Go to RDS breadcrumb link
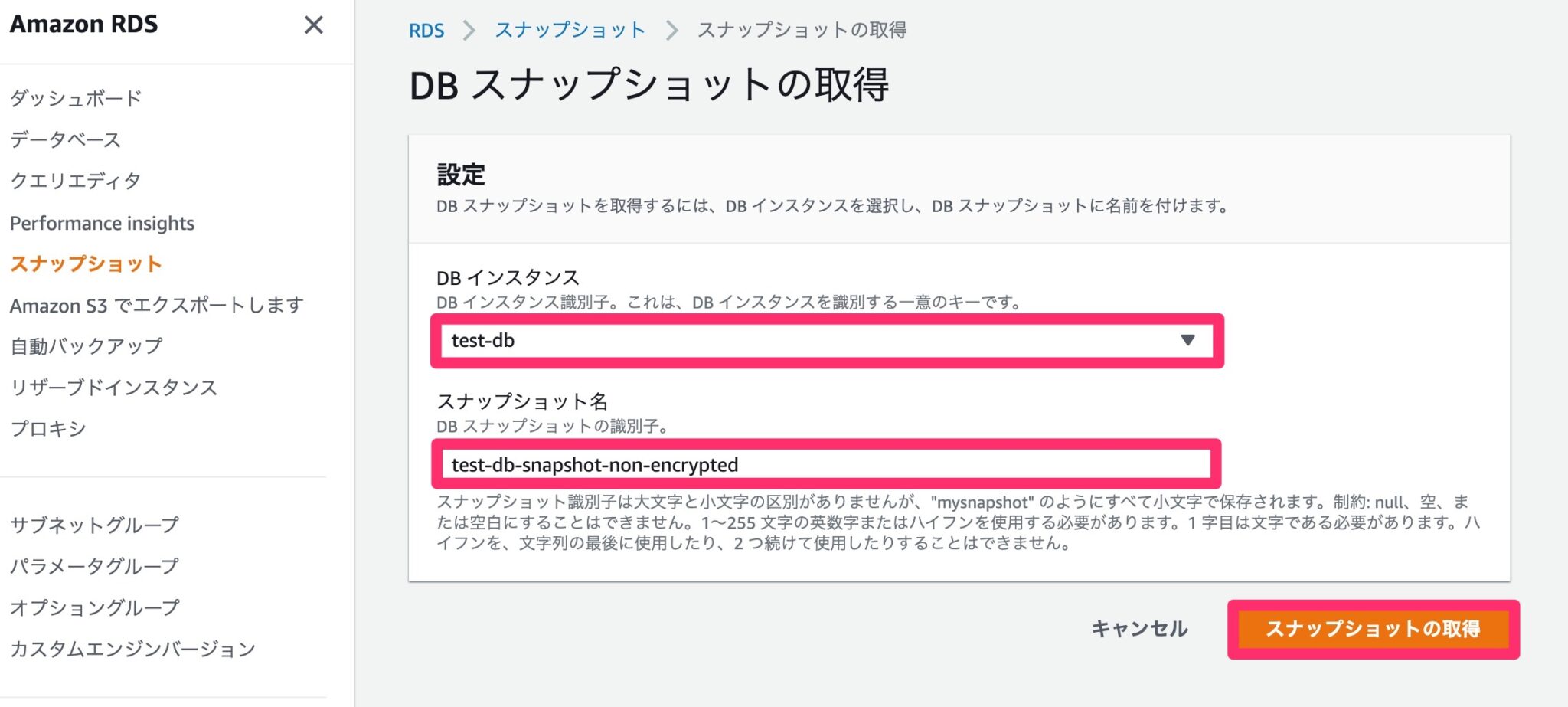Image resolution: width=1568 pixels, height=707 pixels. pyautogui.click(x=426, y=31)
